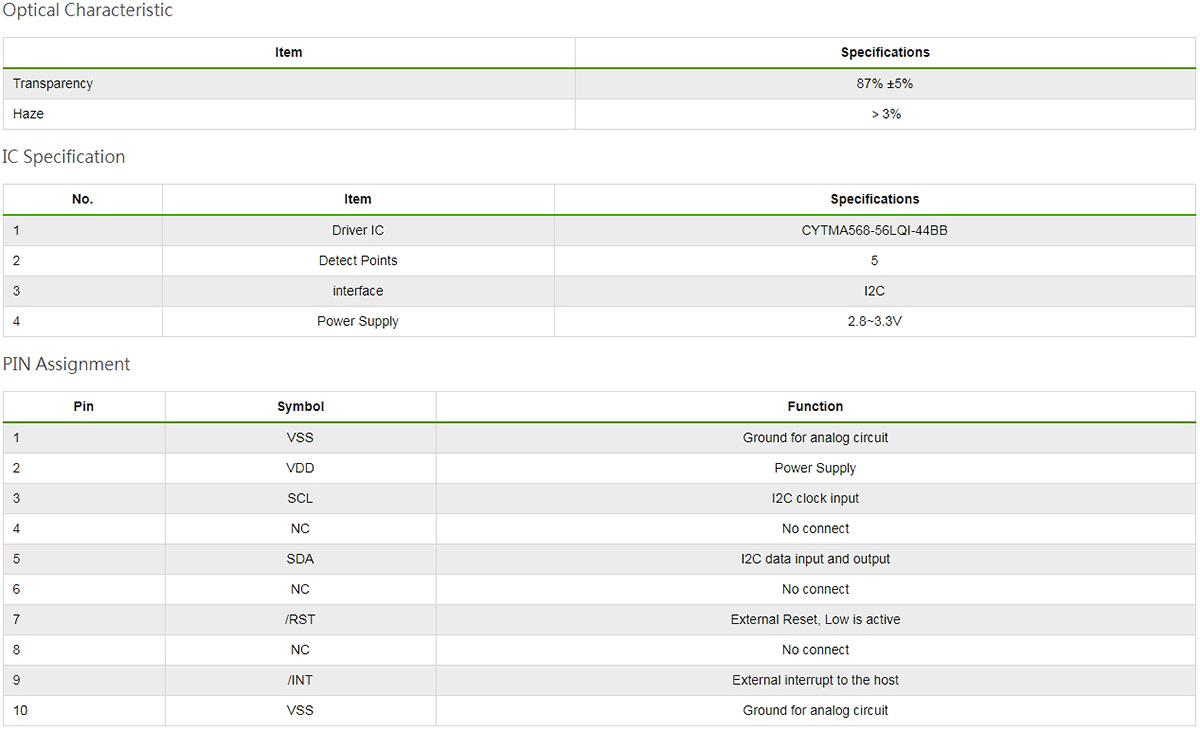The height and width of the screenshot is (731, 1200).
Task: Click the 87% ±5% specification value
Action: pyautogui.click(x=884, y=84)
